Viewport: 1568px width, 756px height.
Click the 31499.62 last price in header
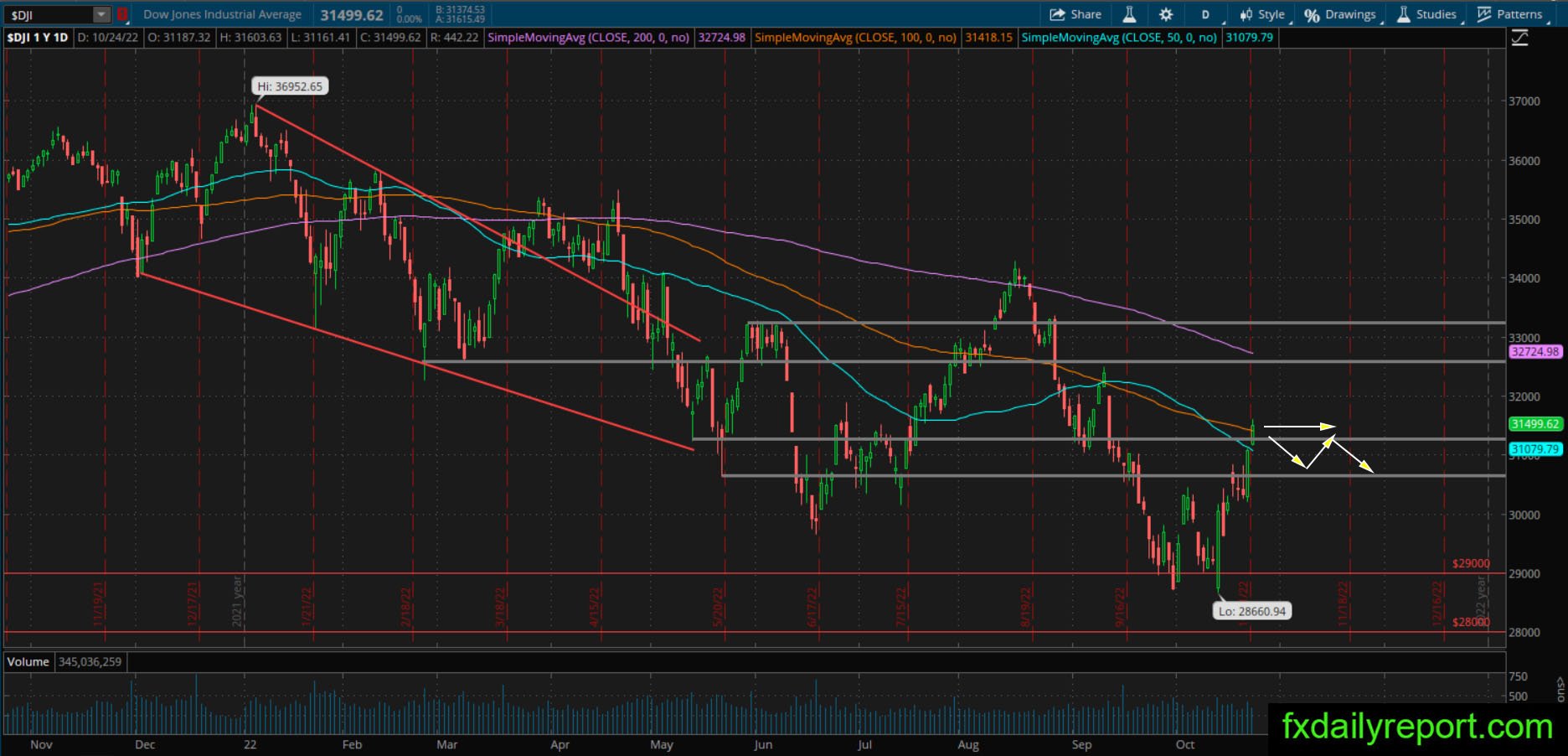pos(352,15)
